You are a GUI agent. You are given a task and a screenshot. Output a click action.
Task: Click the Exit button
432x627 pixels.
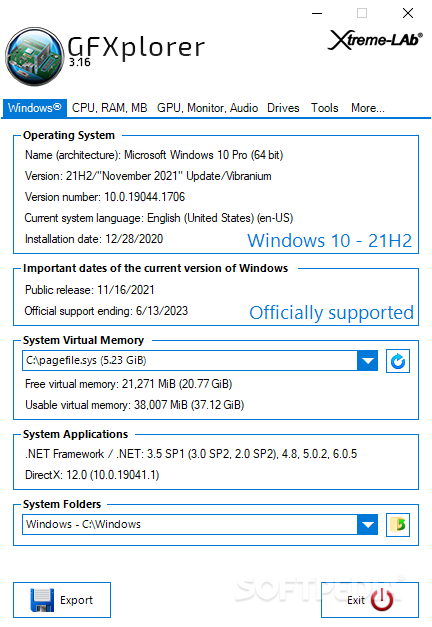[370, 600]
